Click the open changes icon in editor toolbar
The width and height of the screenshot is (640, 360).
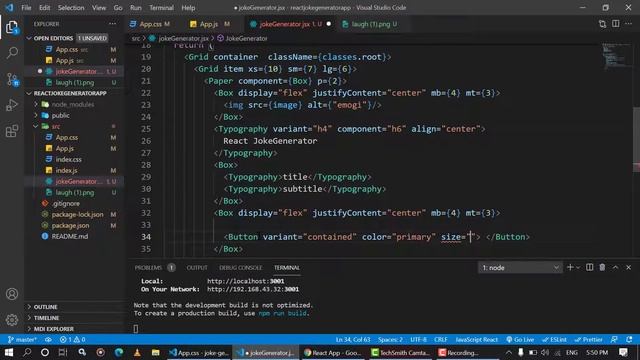602,24
